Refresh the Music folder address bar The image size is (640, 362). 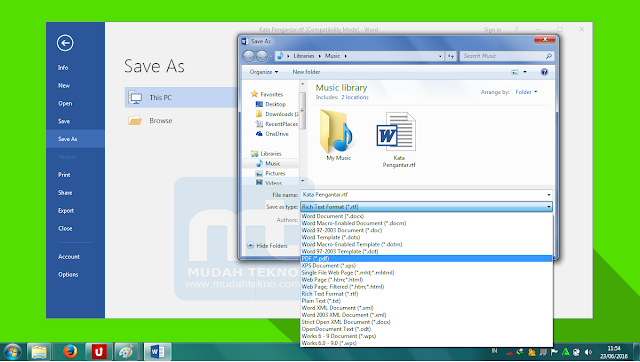pyautogui.click(x=451, y=56)
